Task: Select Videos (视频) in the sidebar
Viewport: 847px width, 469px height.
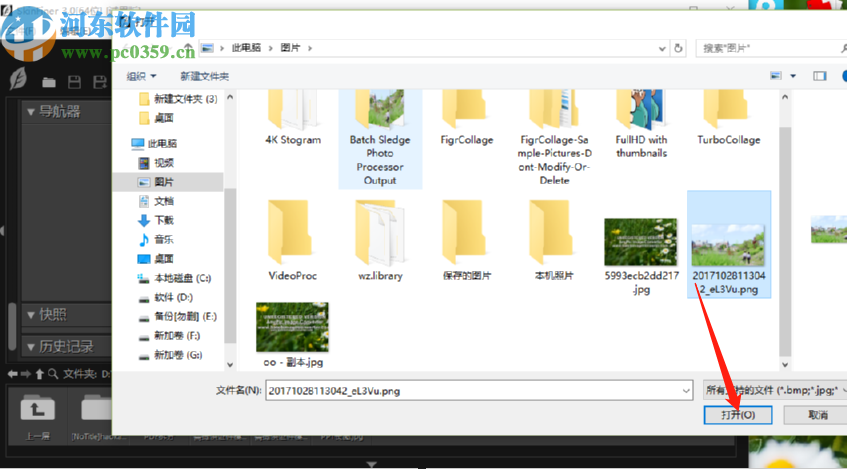Action: pyautogui.click(x=156, y=163)
